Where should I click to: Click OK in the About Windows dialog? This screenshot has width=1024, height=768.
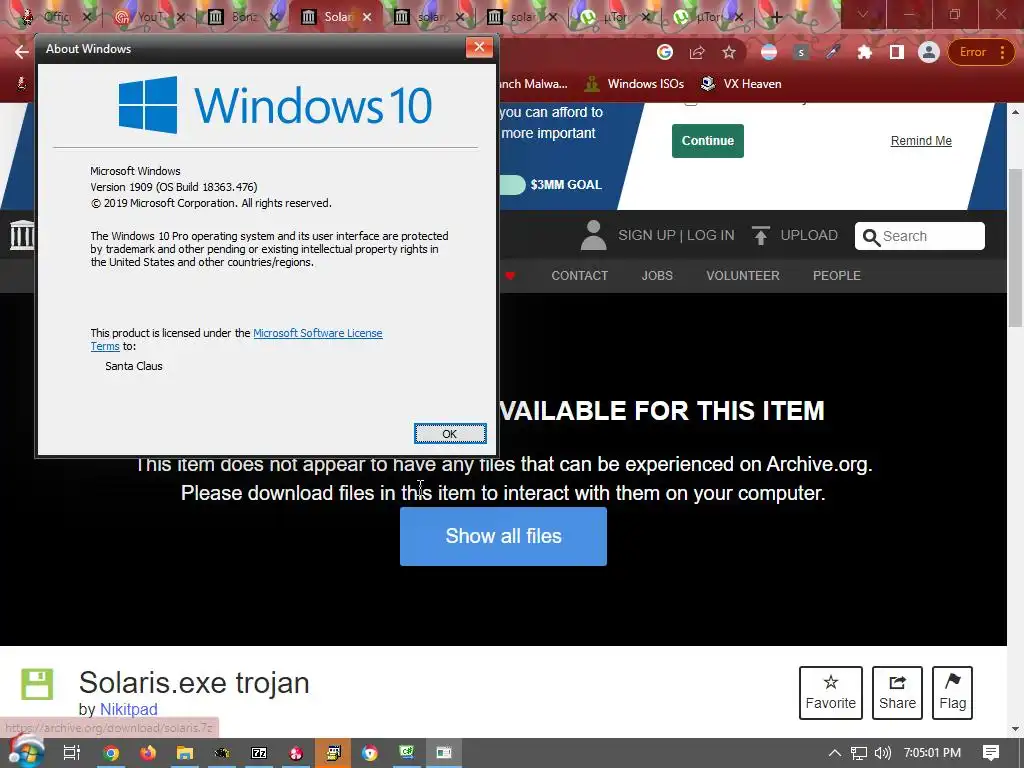(x=450, y=434)
